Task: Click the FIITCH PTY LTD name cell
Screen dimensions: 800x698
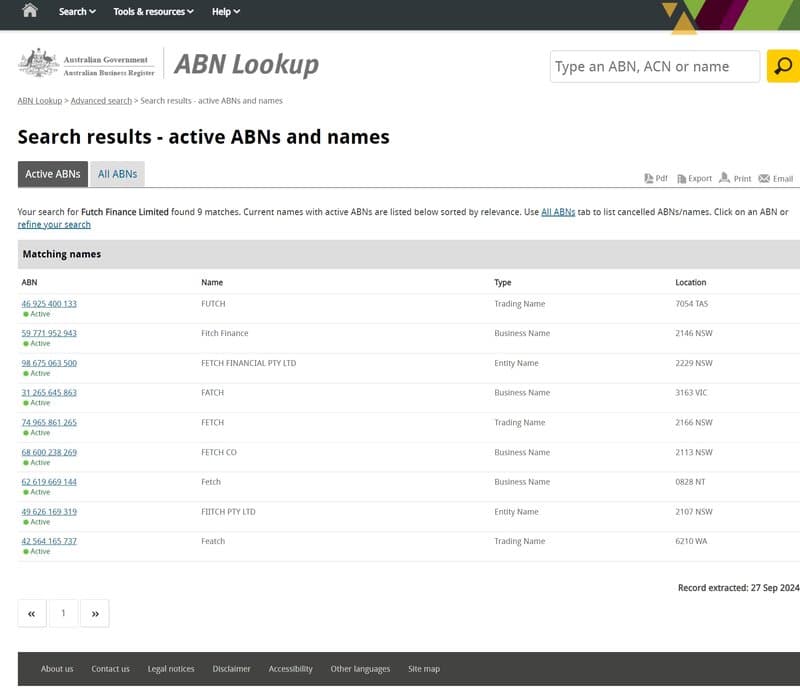Action: [x=228, y=512]
